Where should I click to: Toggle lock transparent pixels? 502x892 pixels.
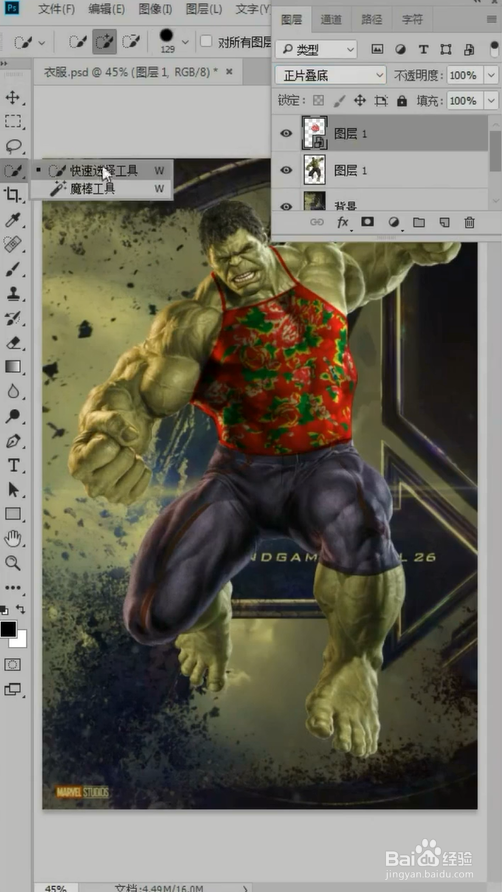click(318, 101)
